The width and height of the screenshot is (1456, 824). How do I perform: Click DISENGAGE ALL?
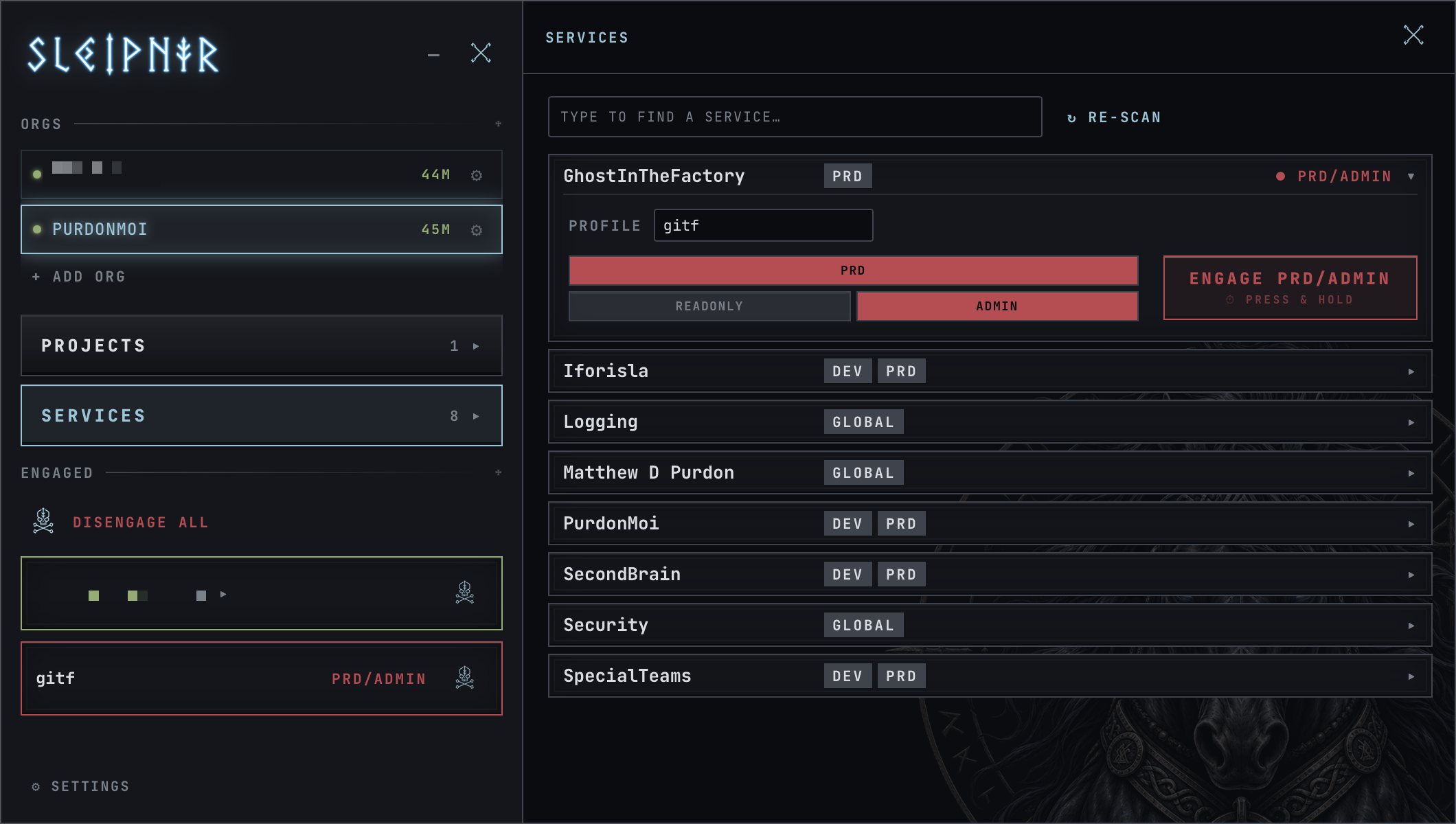141,523
